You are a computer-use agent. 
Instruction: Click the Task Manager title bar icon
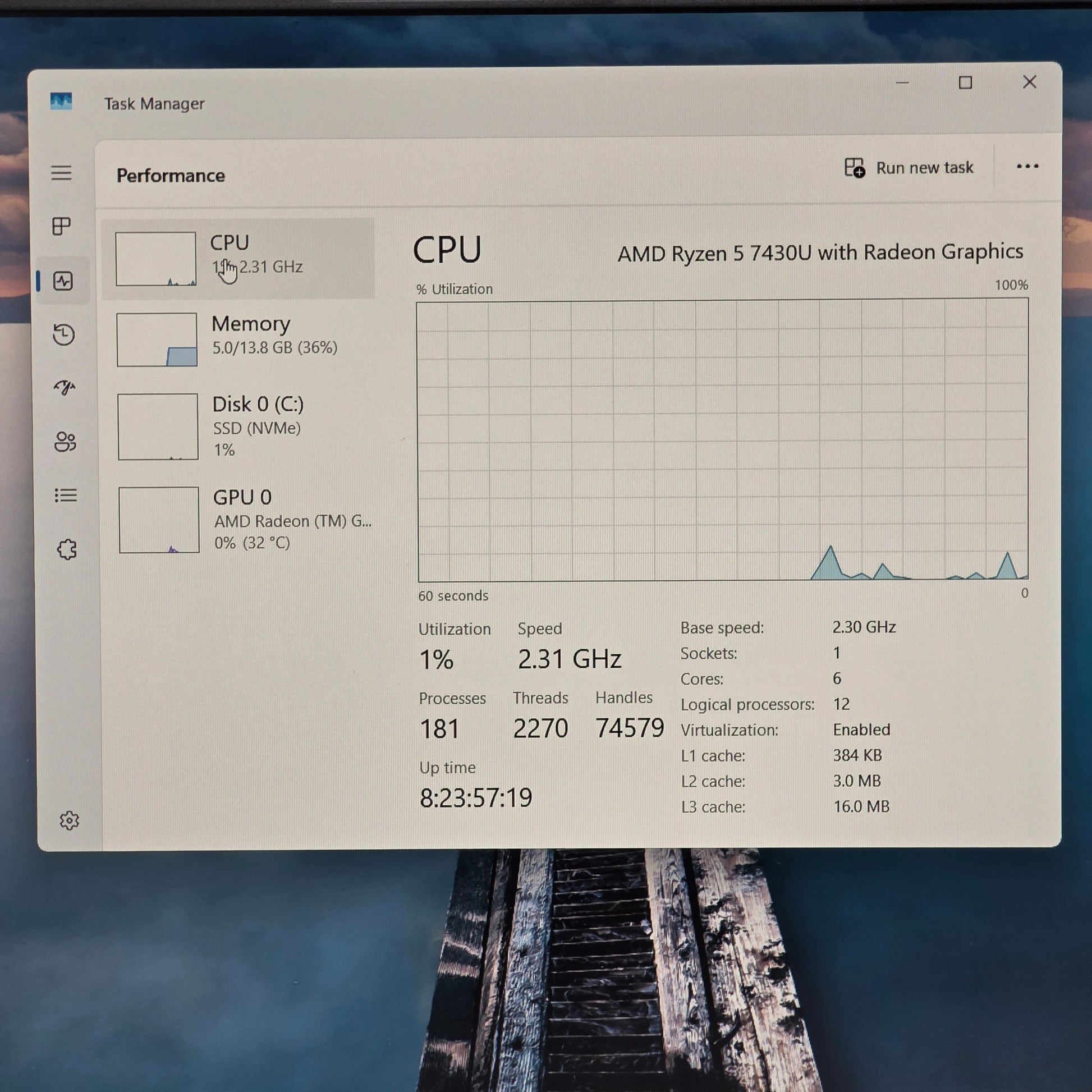(x=61, y=102)
